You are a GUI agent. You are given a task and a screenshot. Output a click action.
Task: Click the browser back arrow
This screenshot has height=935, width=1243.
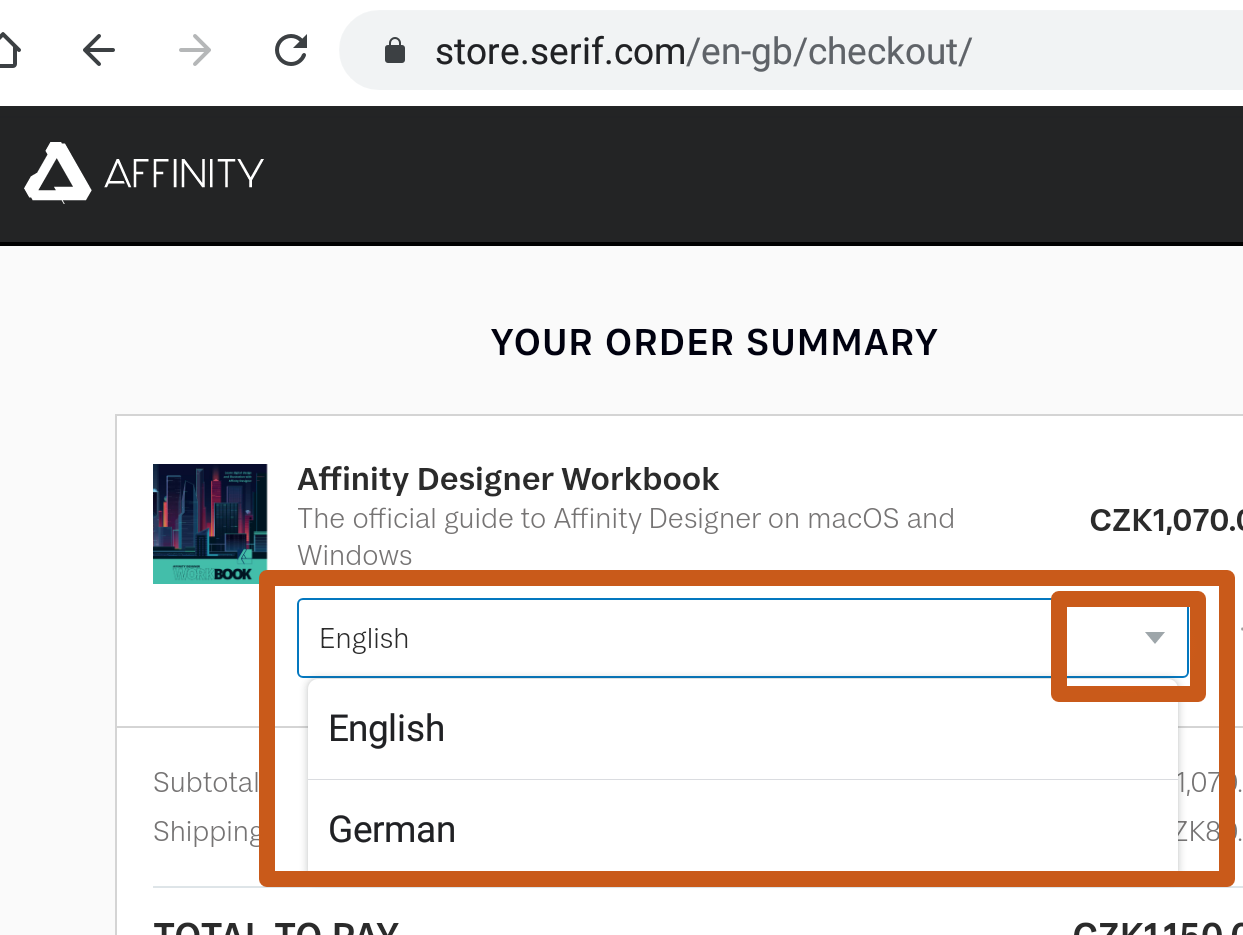(98, 50)
